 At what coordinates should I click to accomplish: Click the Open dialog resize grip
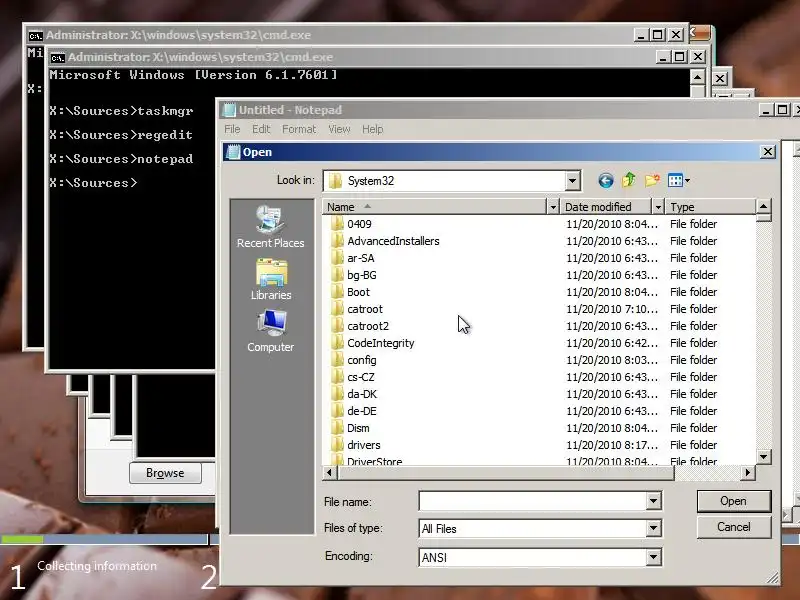[772, 578]
